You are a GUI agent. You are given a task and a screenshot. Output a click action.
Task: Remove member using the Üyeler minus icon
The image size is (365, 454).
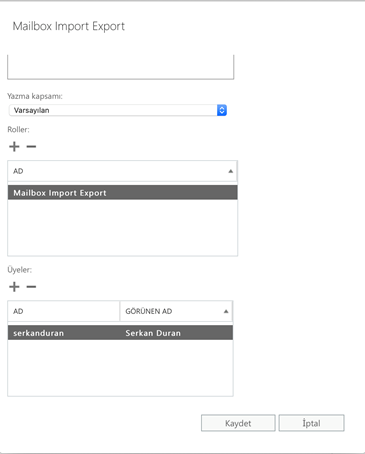(x=31, y=287)
